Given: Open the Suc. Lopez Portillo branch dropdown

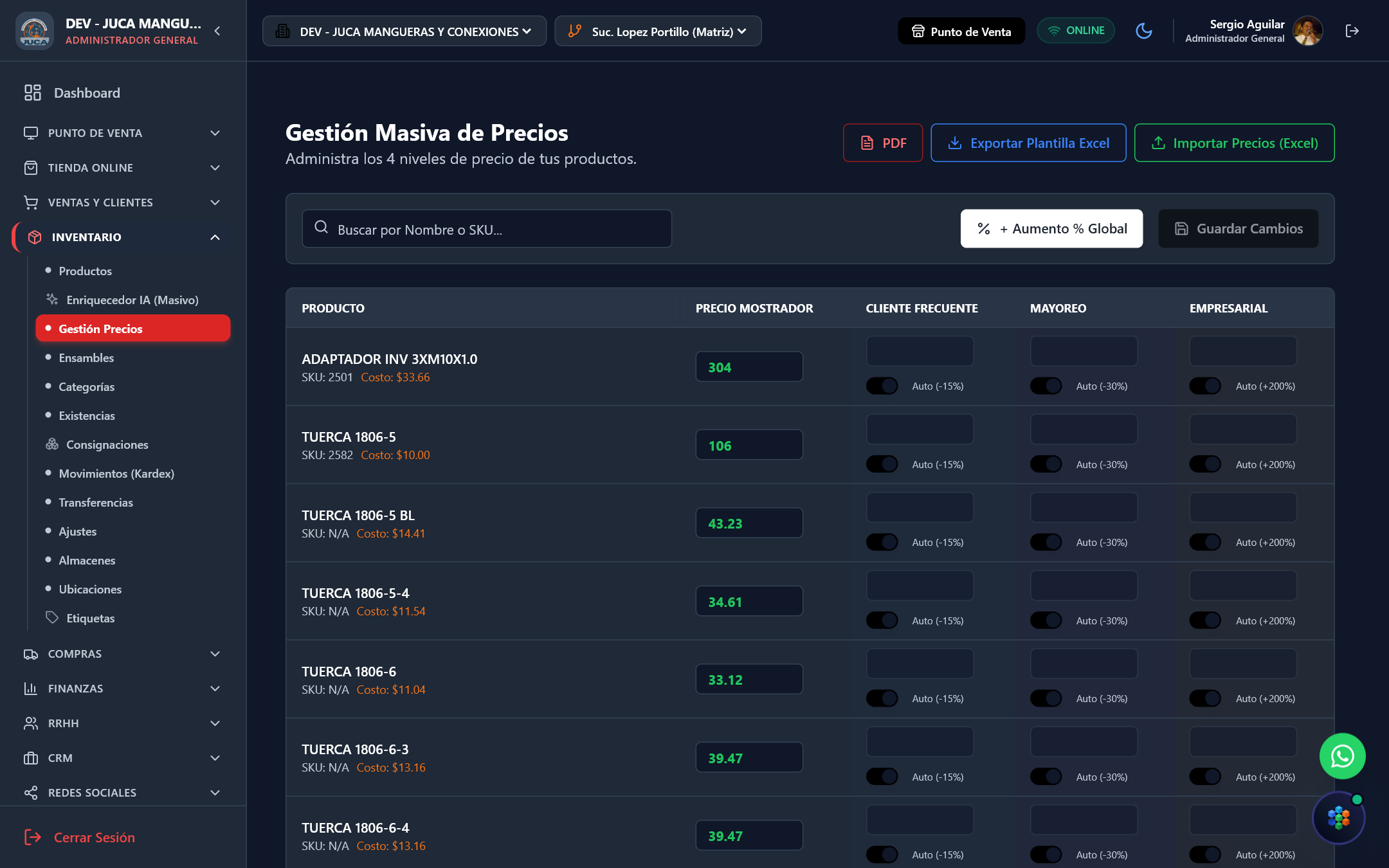Looking at the screenshot, I should (658, 31).
